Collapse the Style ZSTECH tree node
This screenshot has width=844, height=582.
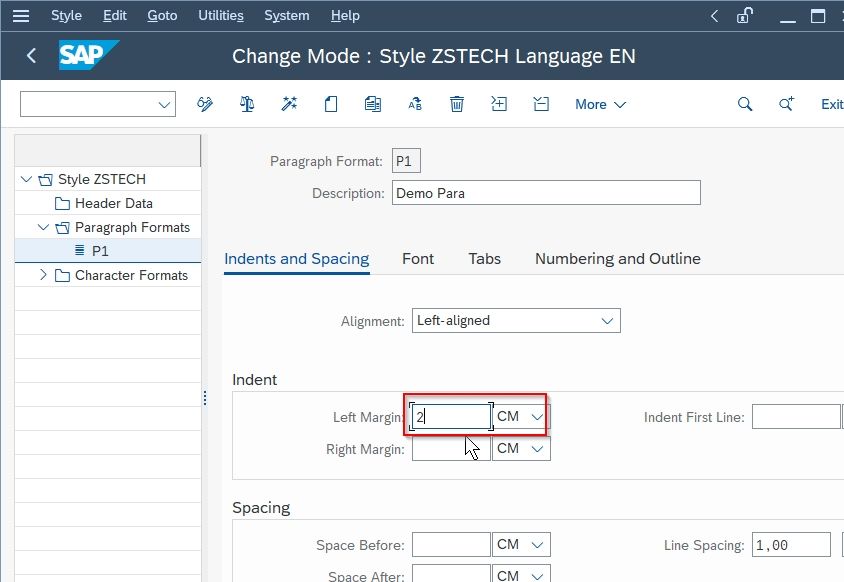pos(26,179)
